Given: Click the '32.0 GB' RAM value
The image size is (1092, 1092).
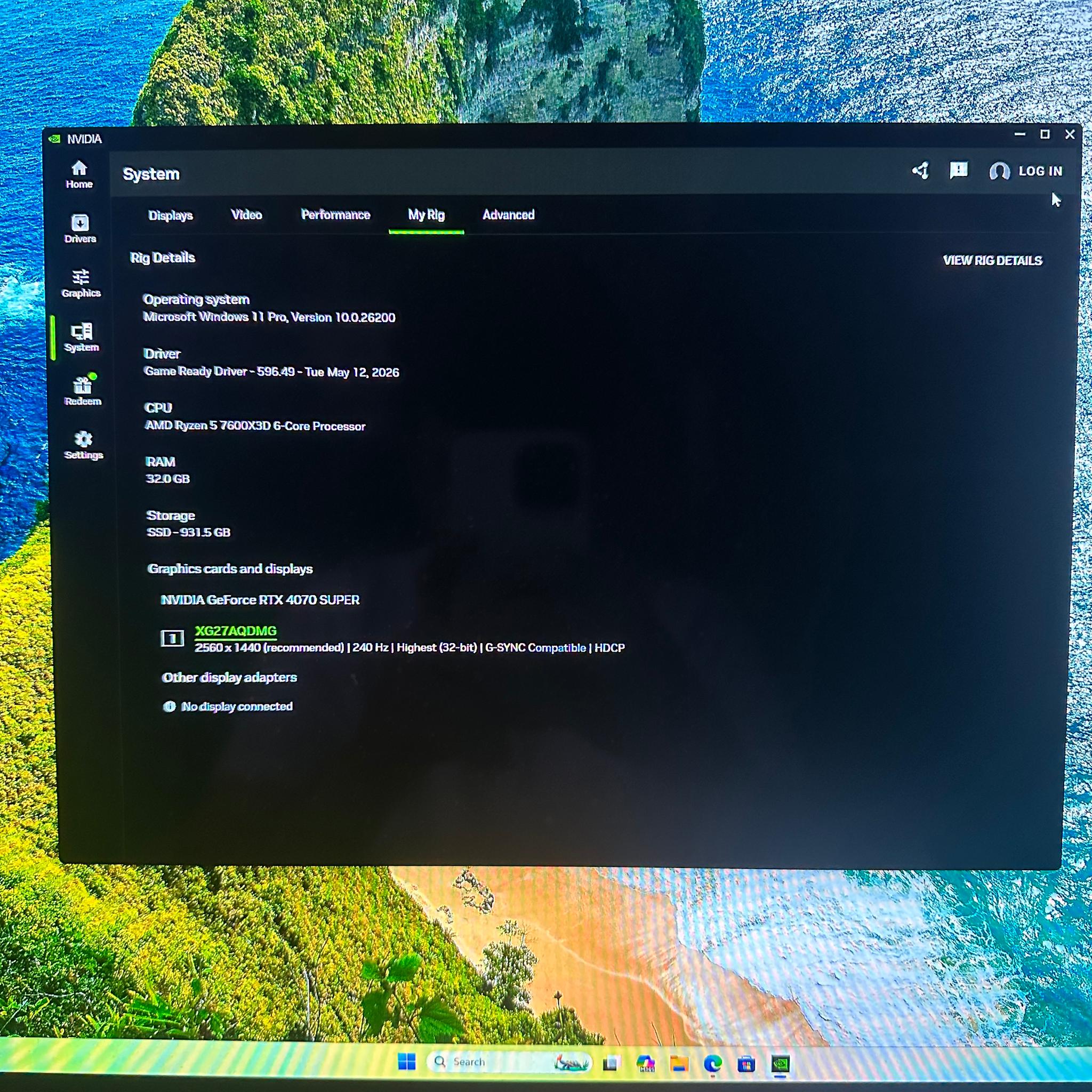Looking at the screenshot, I should [168, 479].
